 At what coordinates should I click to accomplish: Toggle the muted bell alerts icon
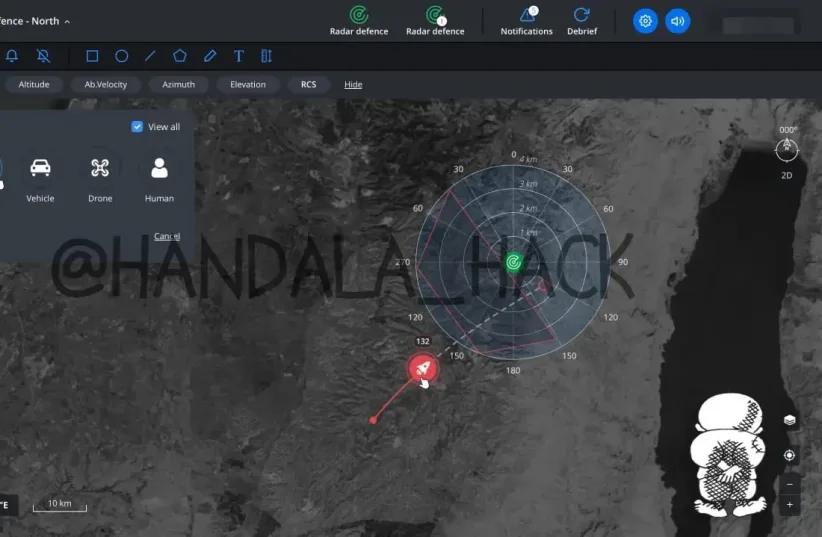tap(43, 56)
